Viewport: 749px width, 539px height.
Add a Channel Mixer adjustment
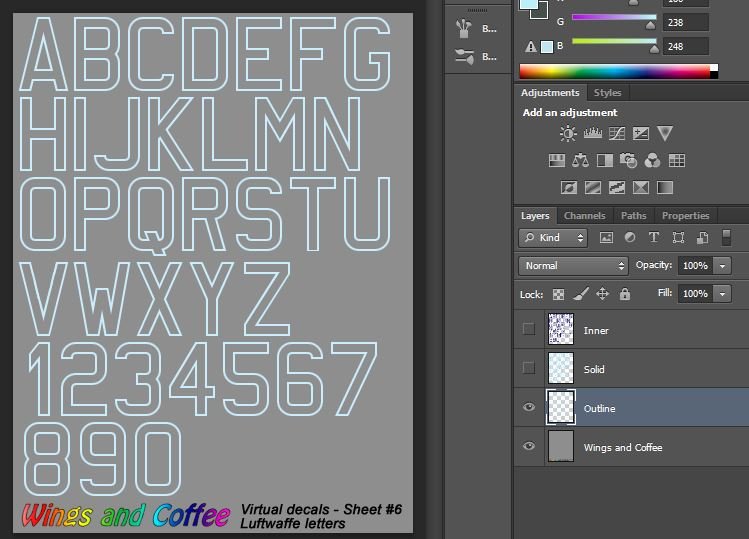point(653,161)
